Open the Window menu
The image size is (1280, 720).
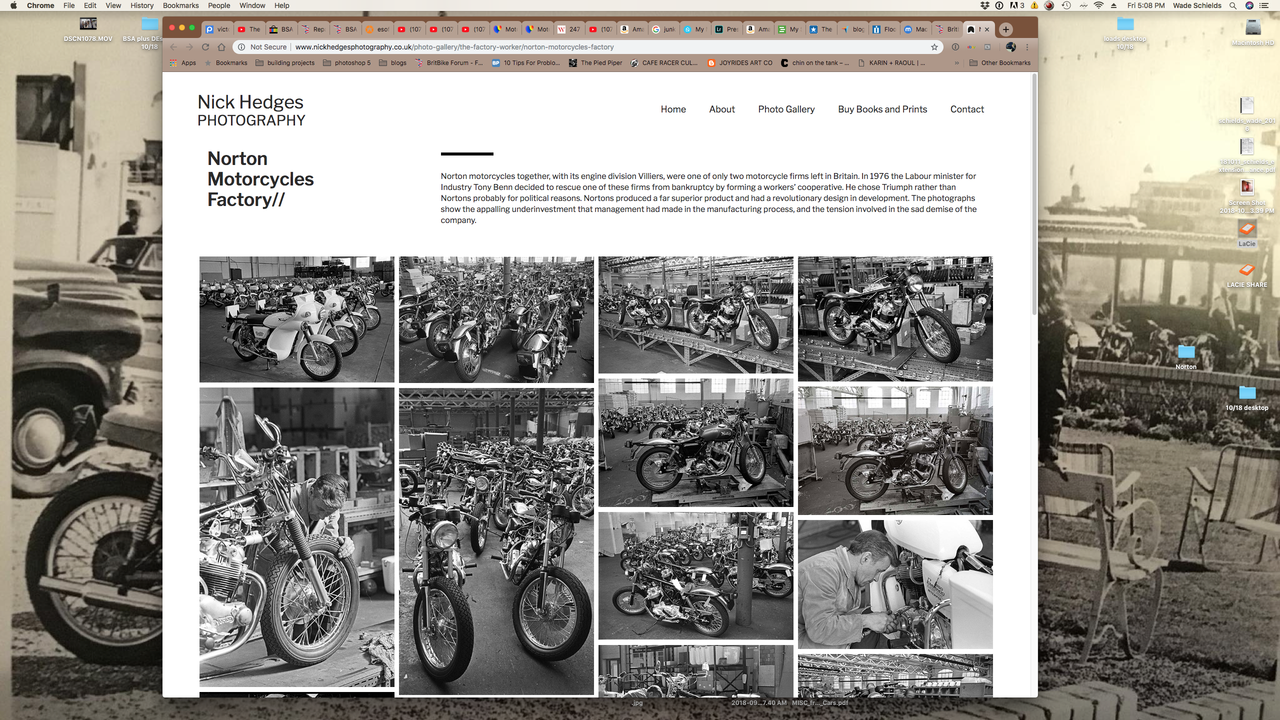[x=252, y=5]
